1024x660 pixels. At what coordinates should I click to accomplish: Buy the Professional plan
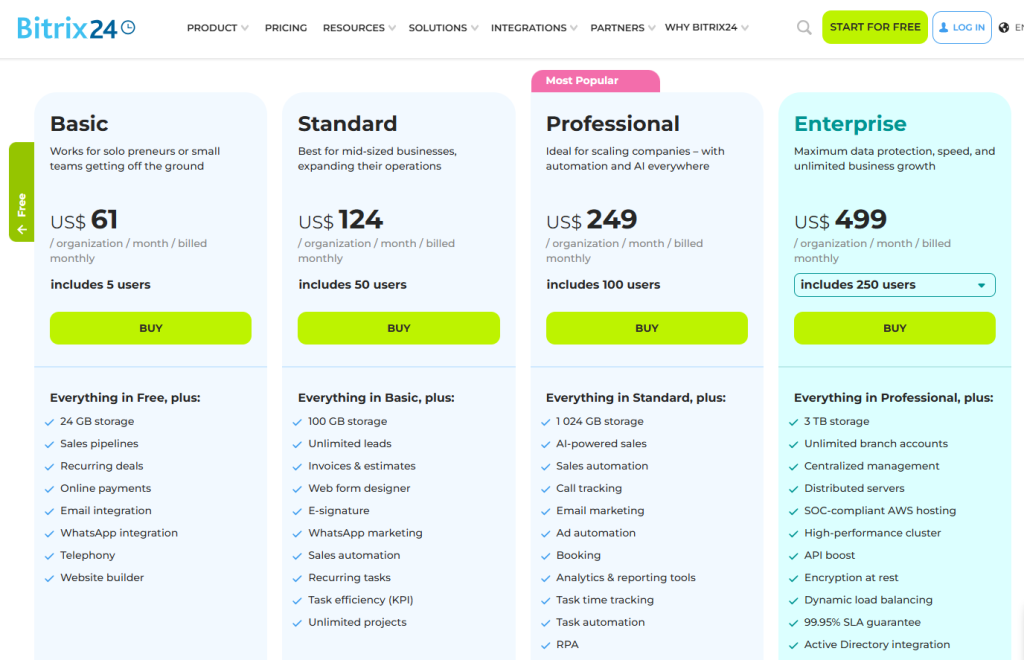647,328
